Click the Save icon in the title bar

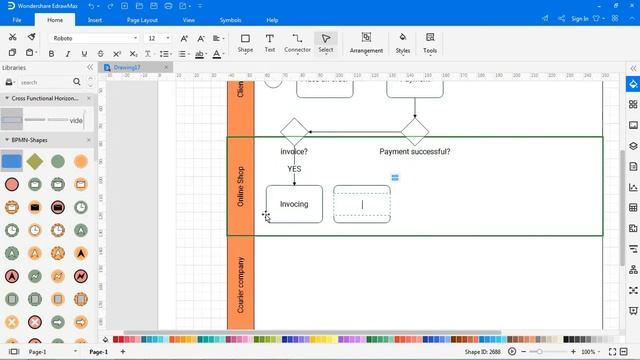[154, 6]
